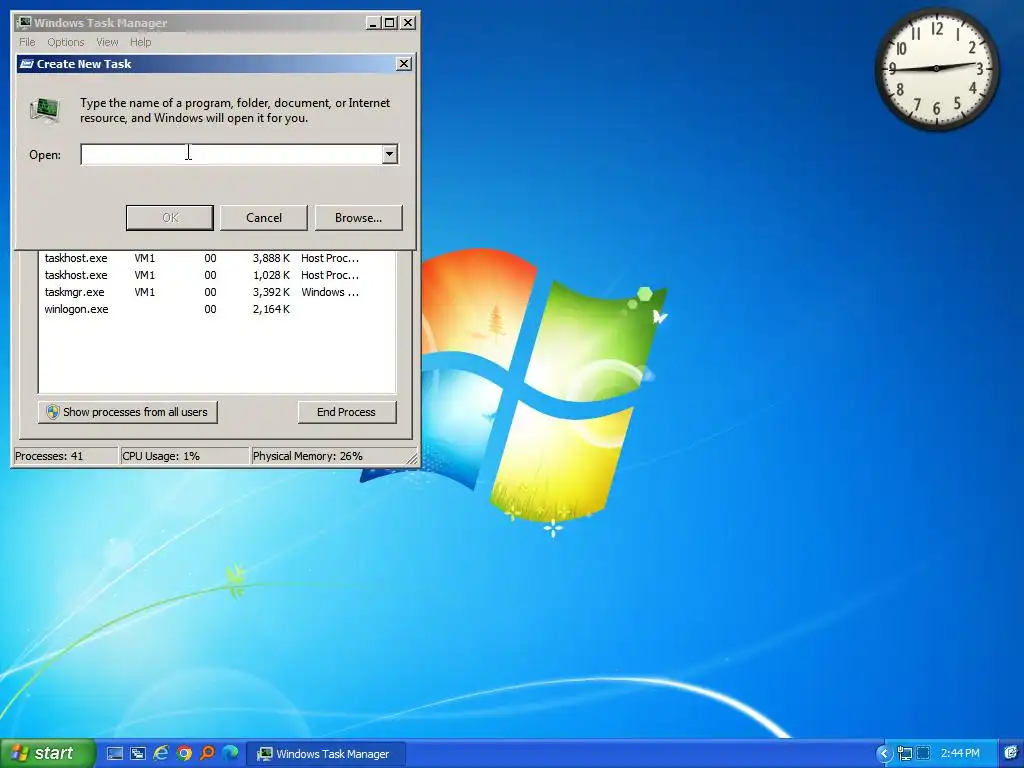Screen dimensions: 1024x768
Task: Open the File menu in Task Manager
Action: 27,42
